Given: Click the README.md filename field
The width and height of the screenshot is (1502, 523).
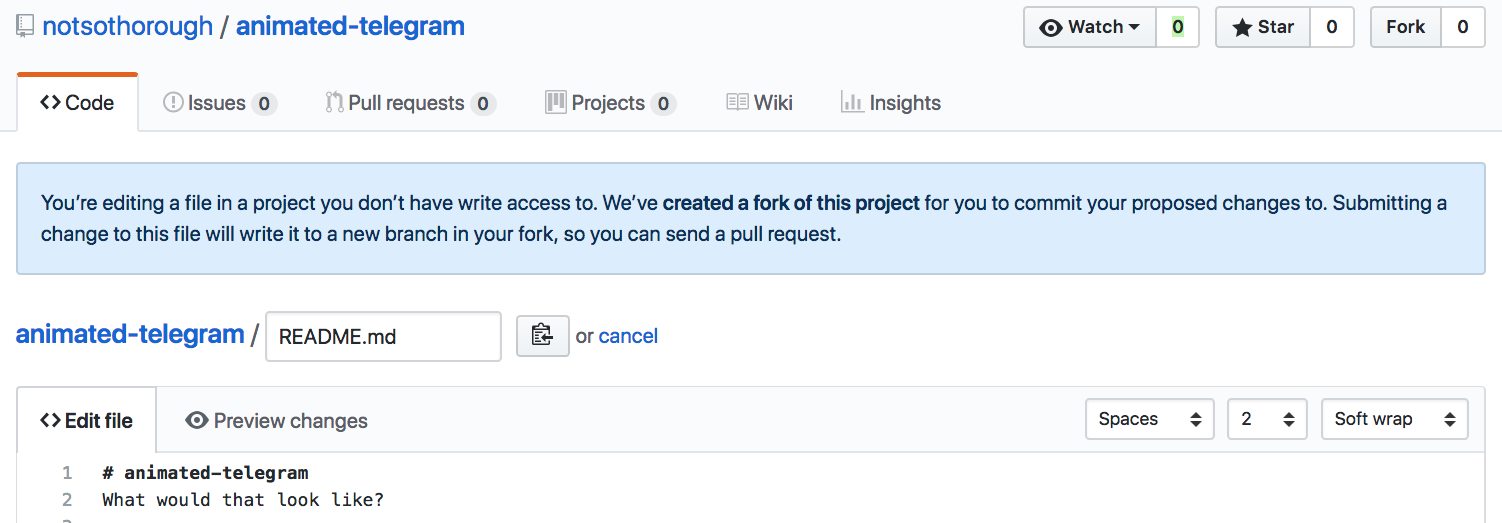Looking at the screenshot, I should click(383, 336).
